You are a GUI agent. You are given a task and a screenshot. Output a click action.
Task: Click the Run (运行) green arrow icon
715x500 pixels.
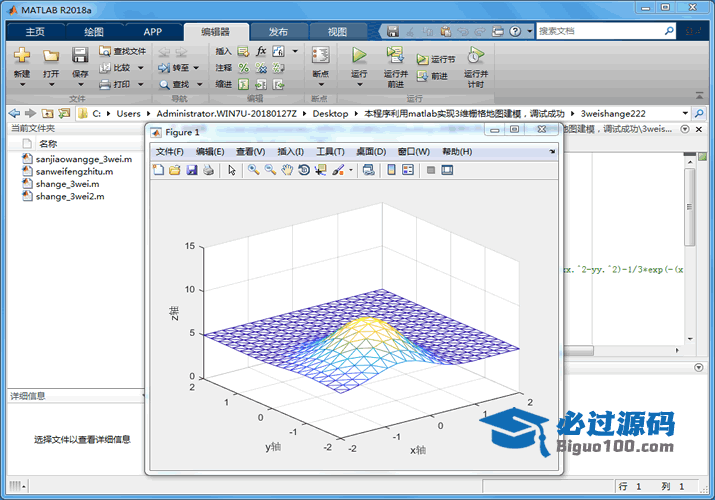[359, 55]
